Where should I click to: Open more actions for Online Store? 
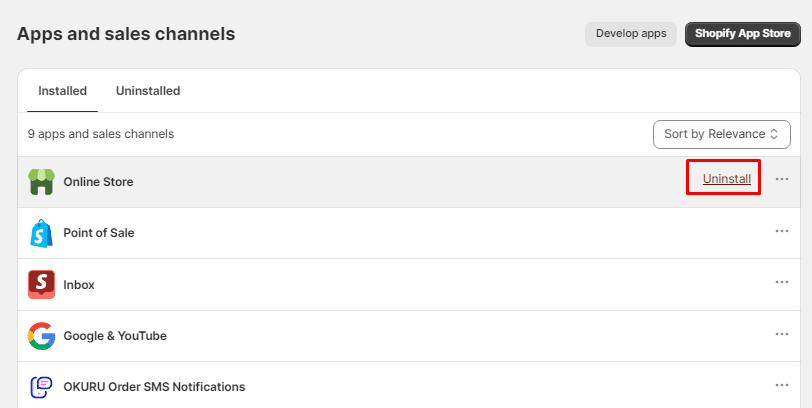(x=782, y=179)
